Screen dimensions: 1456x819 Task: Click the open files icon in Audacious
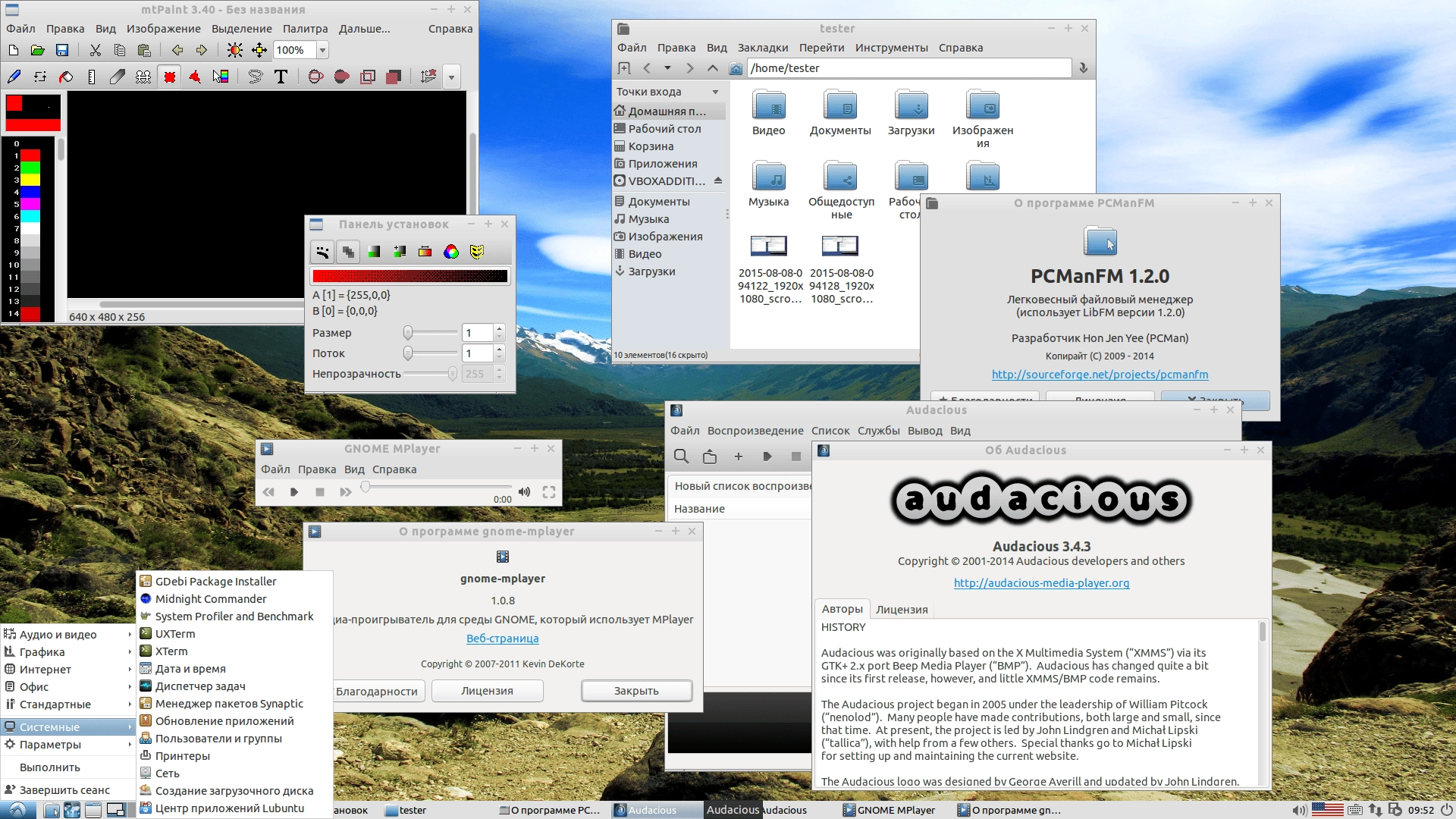tap(710, 457)
